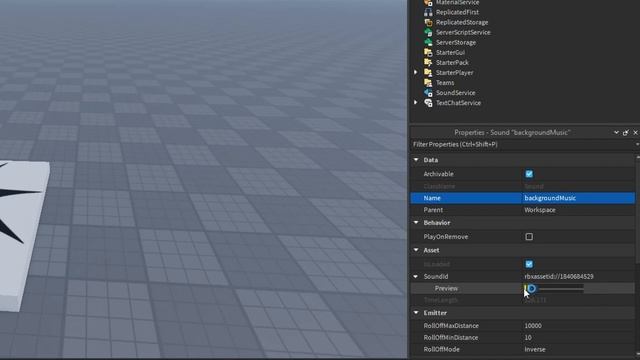Image resolution: width=640 pixels, height=360 pixels.
Task: Click the SoundService speaker icon
Action: [x=428, y=93]
